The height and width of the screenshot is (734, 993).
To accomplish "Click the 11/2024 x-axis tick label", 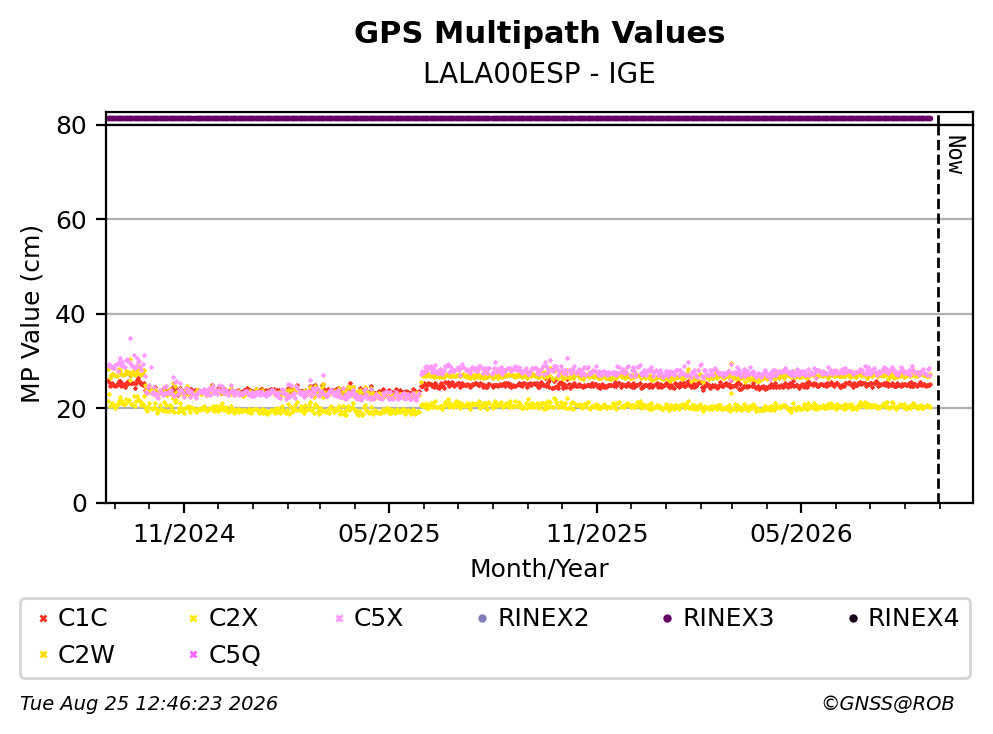I will click(x=184, y=534).
